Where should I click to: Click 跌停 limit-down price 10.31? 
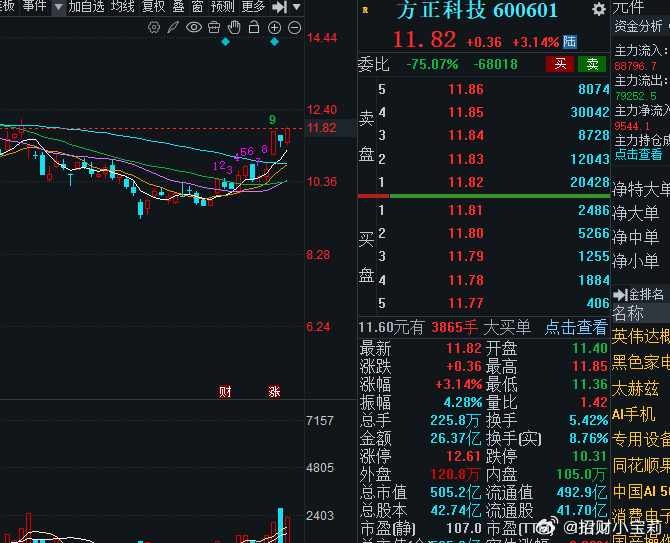pyautogui.click(x=590, y=456)
